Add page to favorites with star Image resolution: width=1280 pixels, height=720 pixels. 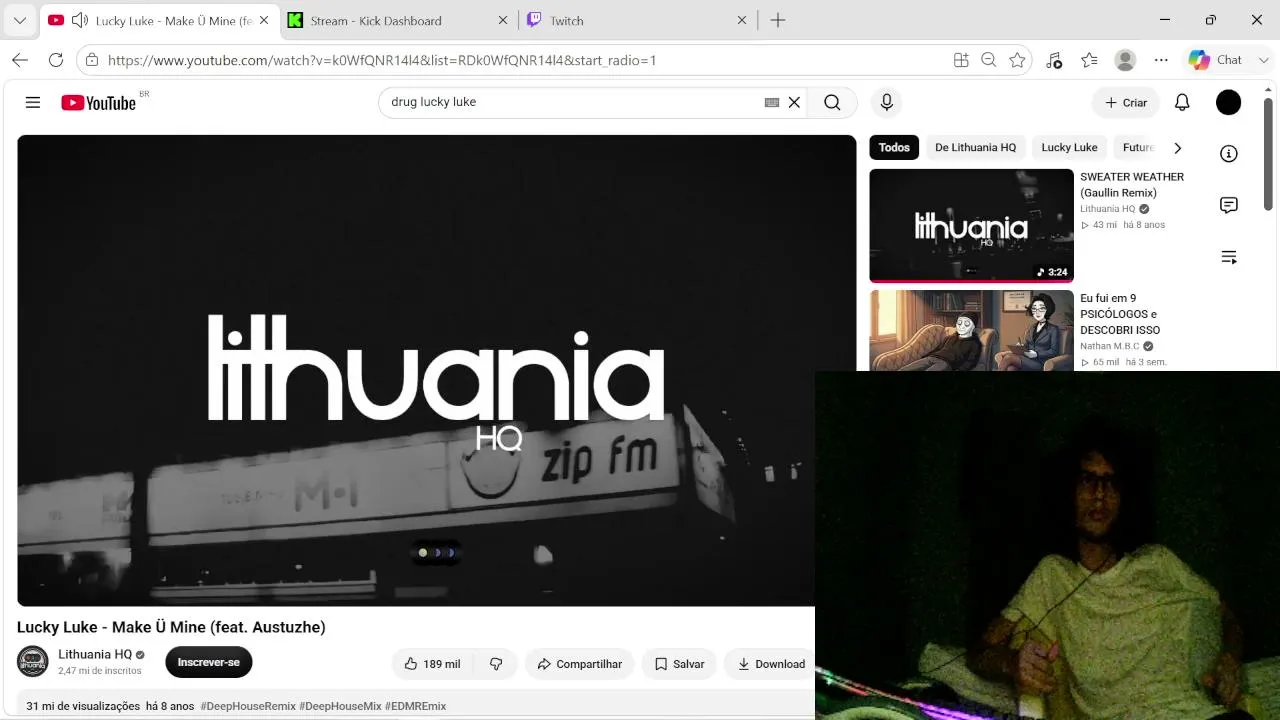point(1017,60)
